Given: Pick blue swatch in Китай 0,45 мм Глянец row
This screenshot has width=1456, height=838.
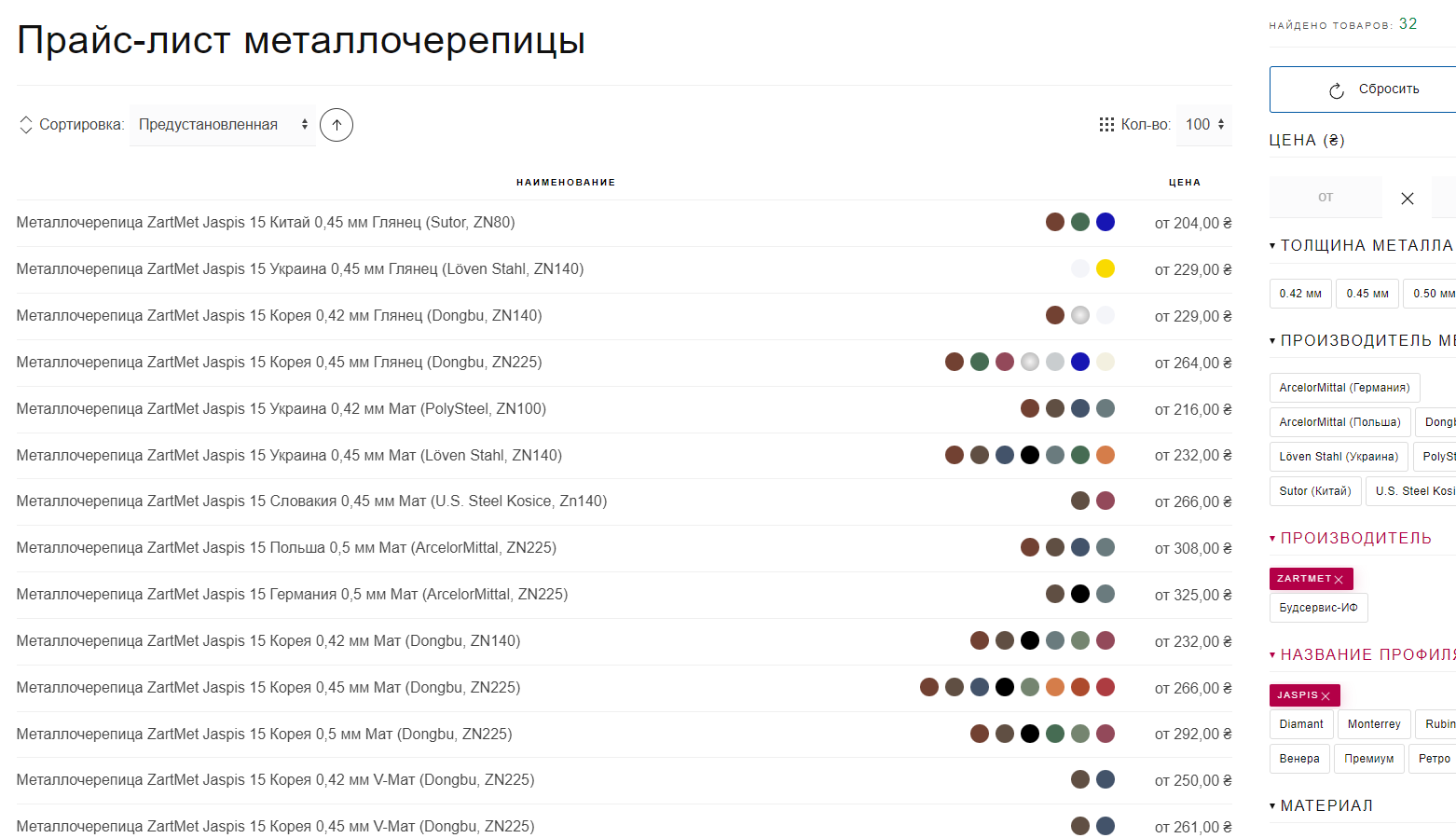Looking at the screenshot, I should pyautogui.click(x=1106, y=222).
